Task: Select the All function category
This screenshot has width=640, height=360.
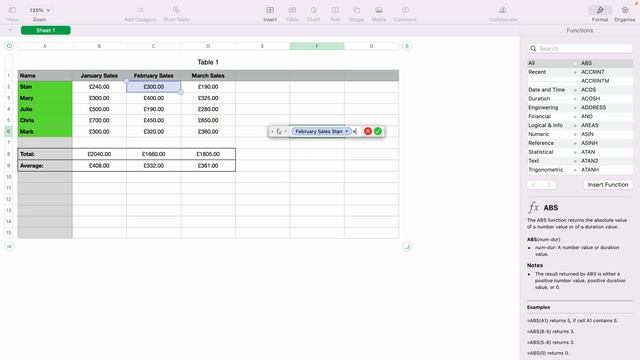Action: click(x=552, y=63)
